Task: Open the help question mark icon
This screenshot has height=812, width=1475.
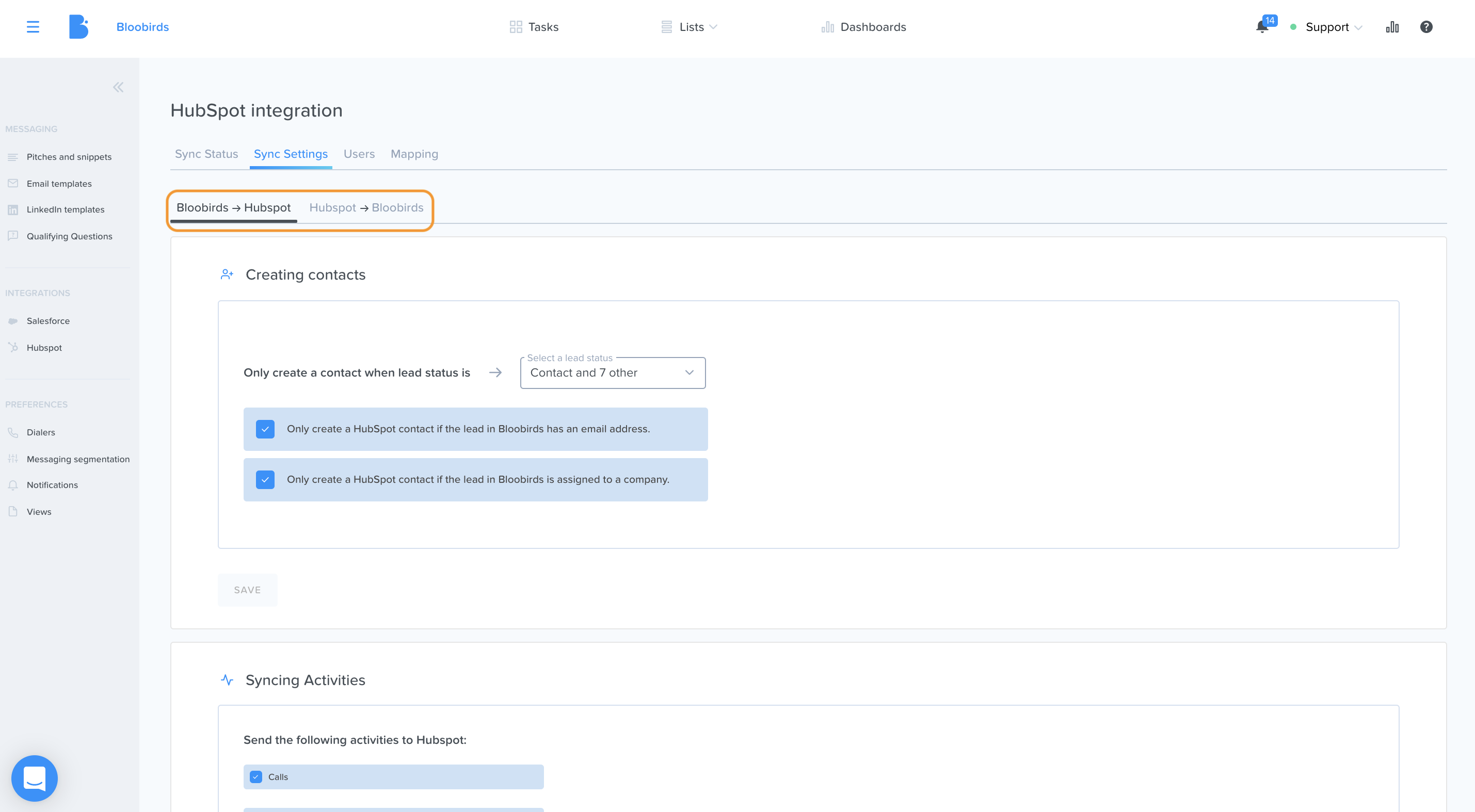Action: 1426,27
